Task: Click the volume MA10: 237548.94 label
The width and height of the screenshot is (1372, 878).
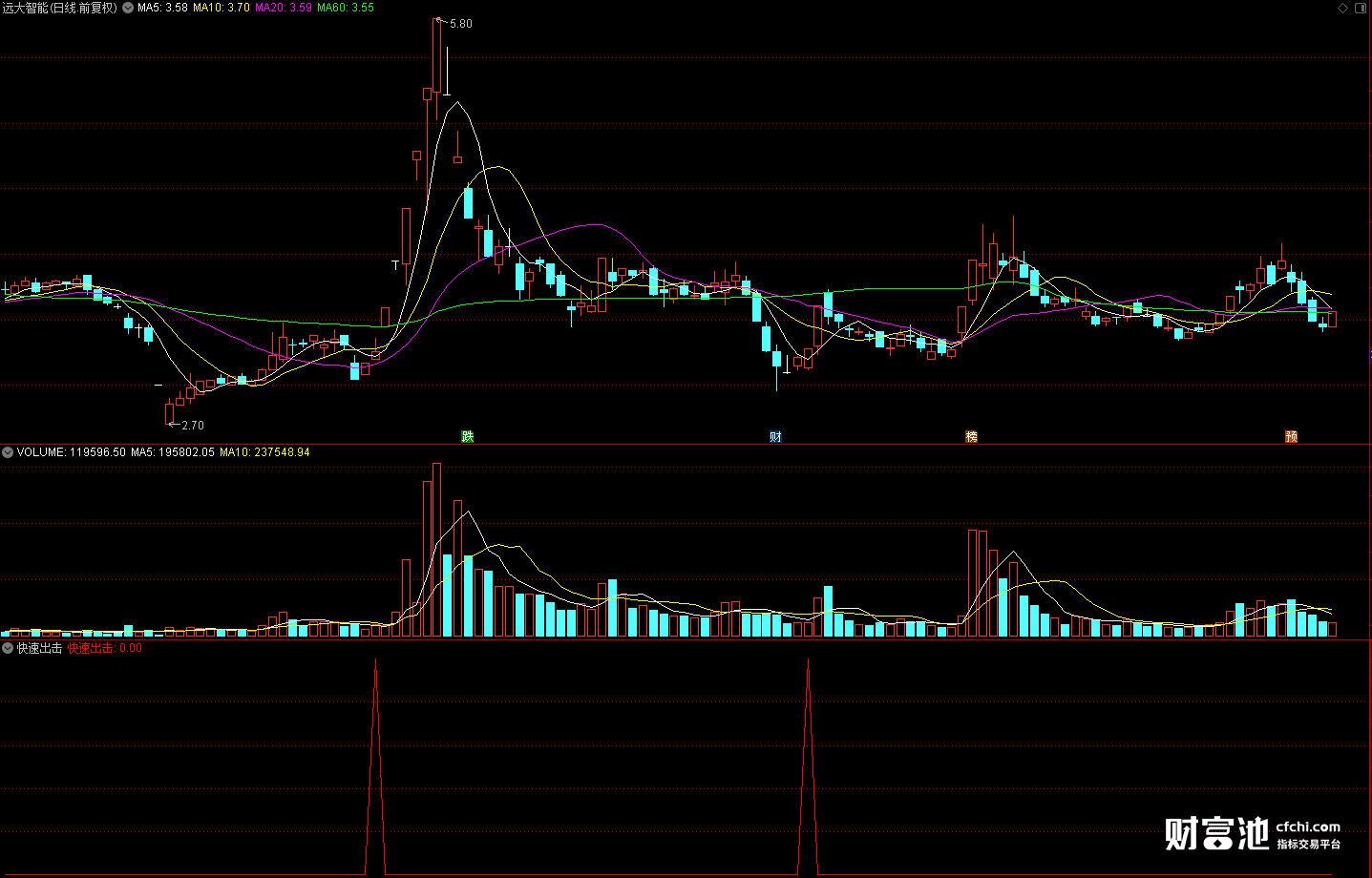Action: pyautogui.click(x=264, y=452)
